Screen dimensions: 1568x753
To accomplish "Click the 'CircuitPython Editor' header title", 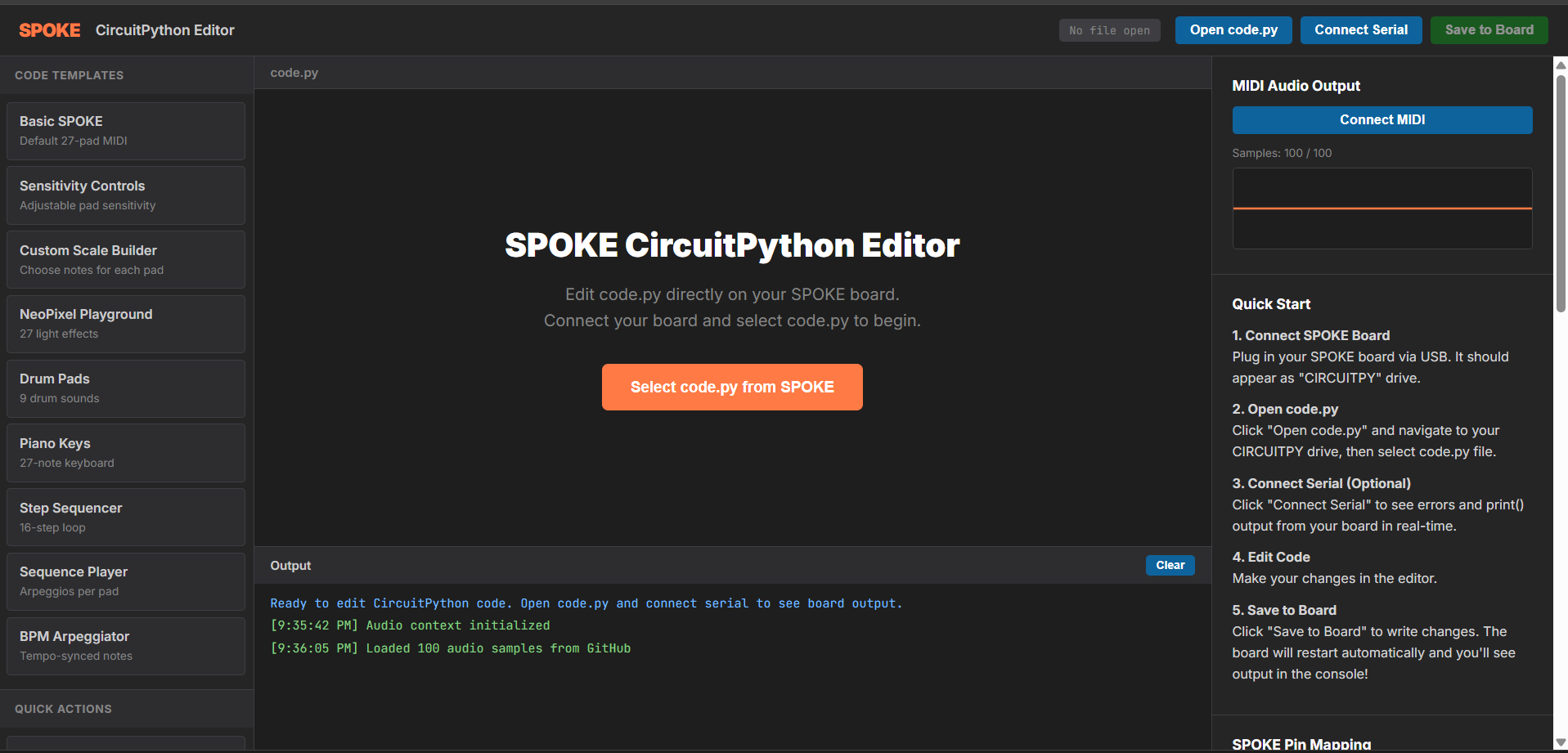I will tap(165, 30).
